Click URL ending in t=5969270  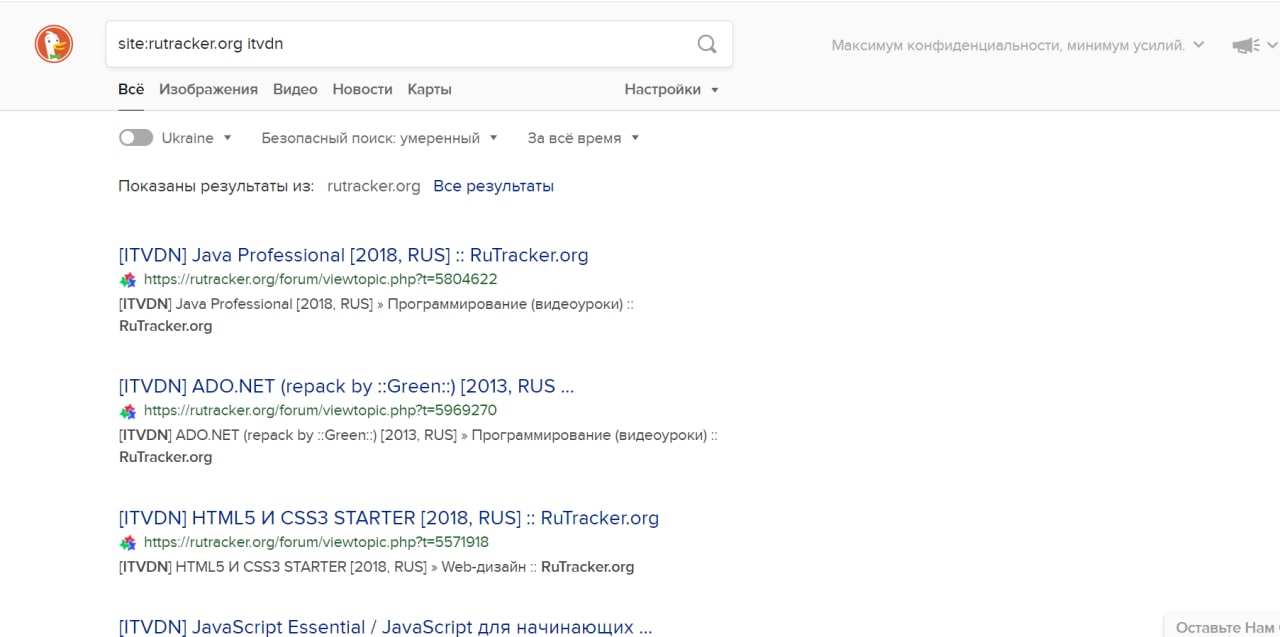pyautogui.click(x=320, y=411)
